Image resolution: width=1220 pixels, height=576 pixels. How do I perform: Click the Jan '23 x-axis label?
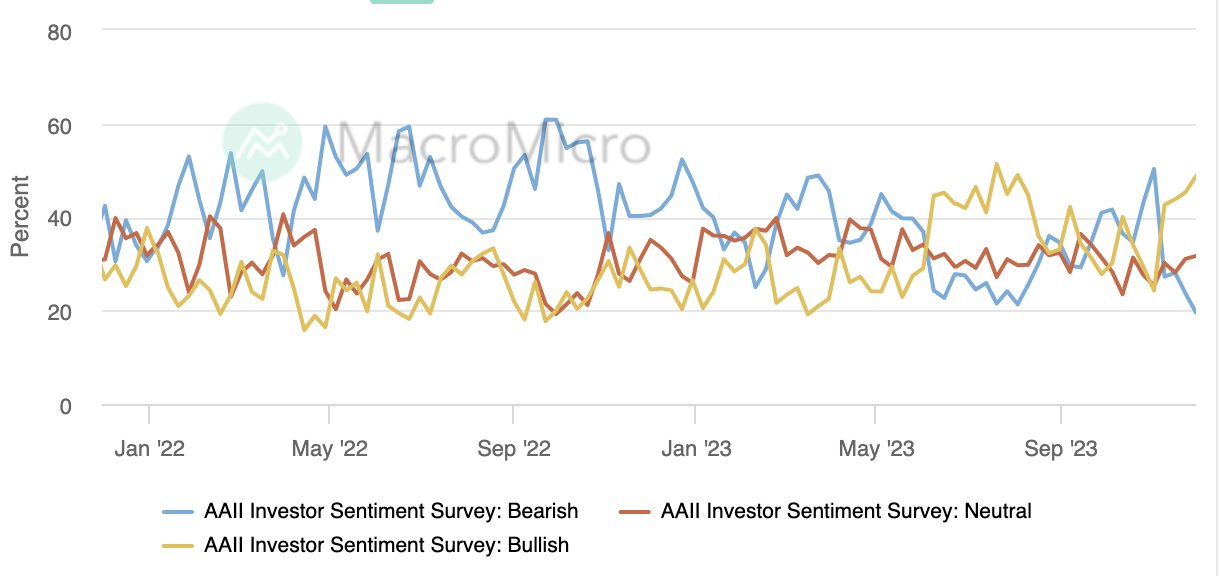pyautogui.click(x=694, y=449)
